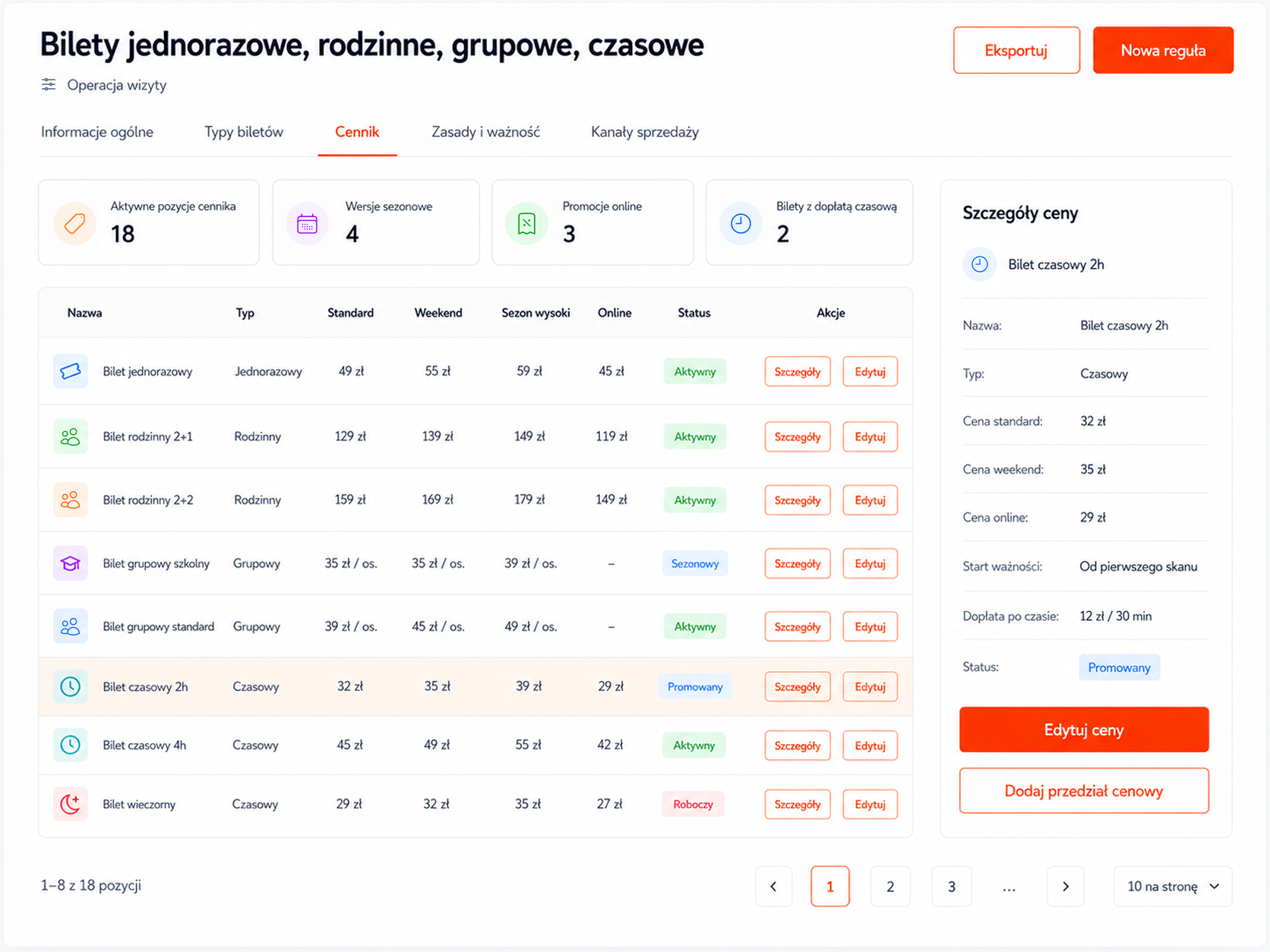Screen dimensions: 1270x952
Task: Open the 10 na stronę dropdown
Action: 1173,886
